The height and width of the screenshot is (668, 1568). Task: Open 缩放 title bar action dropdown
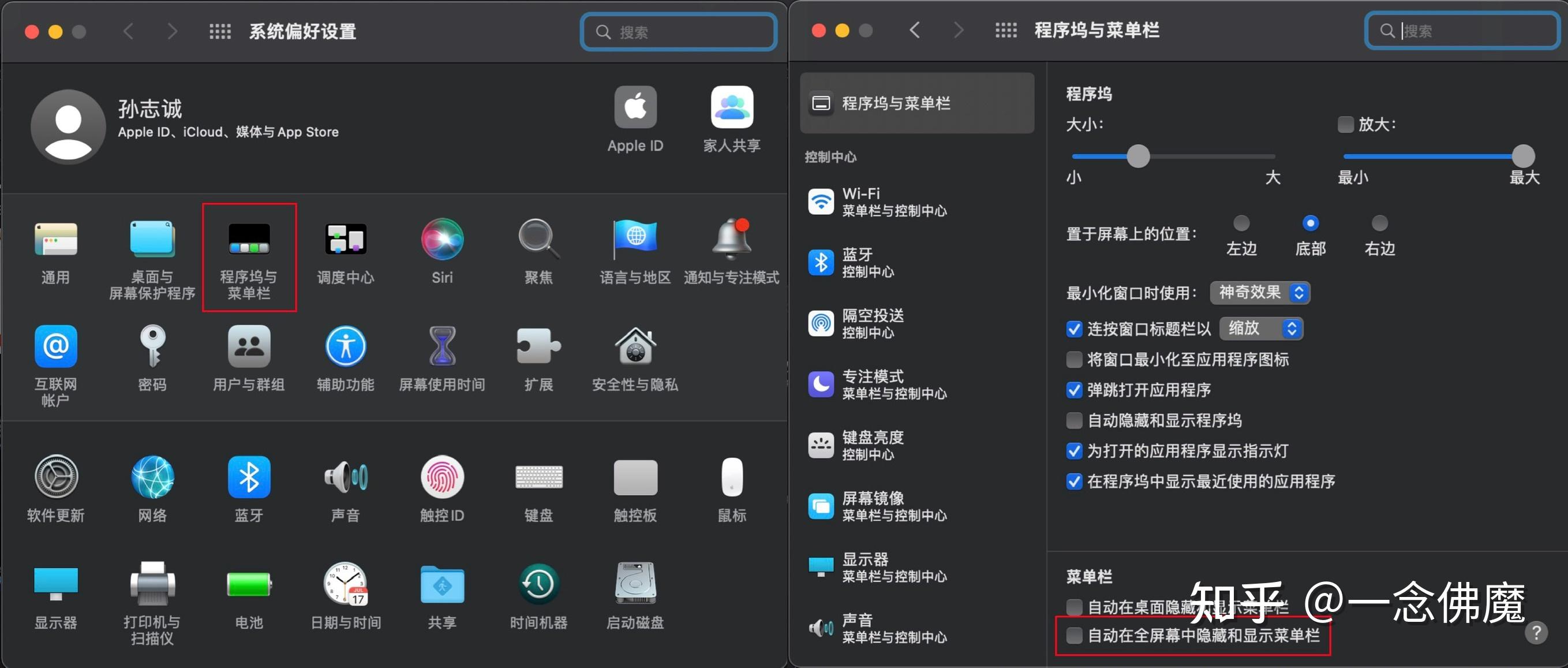click(x=1260, y=328)
